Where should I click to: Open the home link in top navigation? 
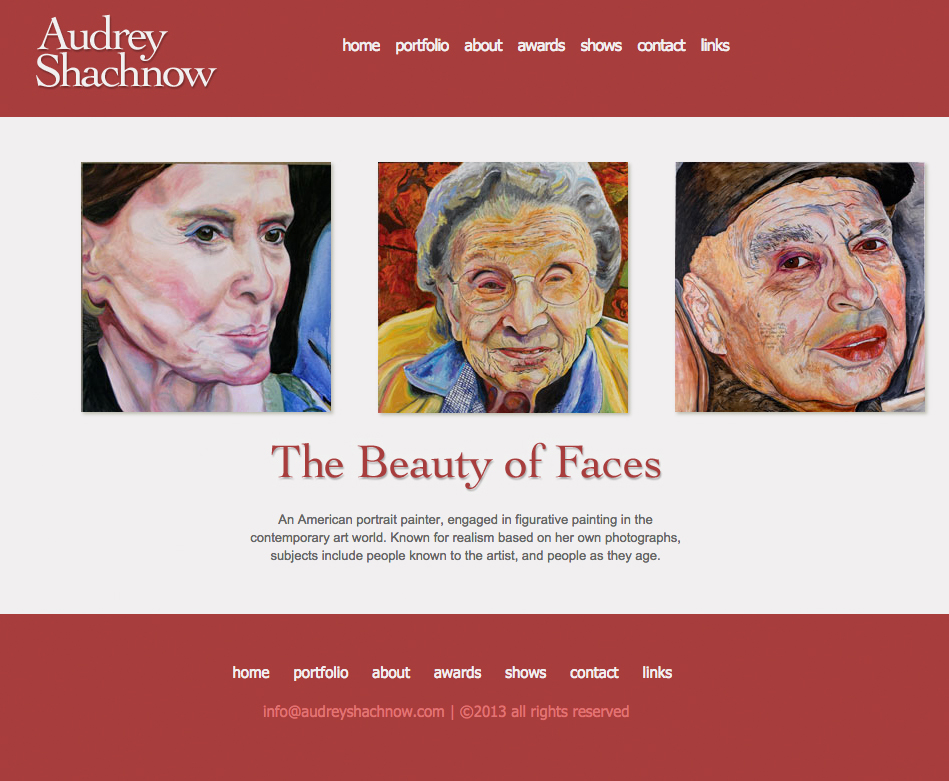click(361, 45)
